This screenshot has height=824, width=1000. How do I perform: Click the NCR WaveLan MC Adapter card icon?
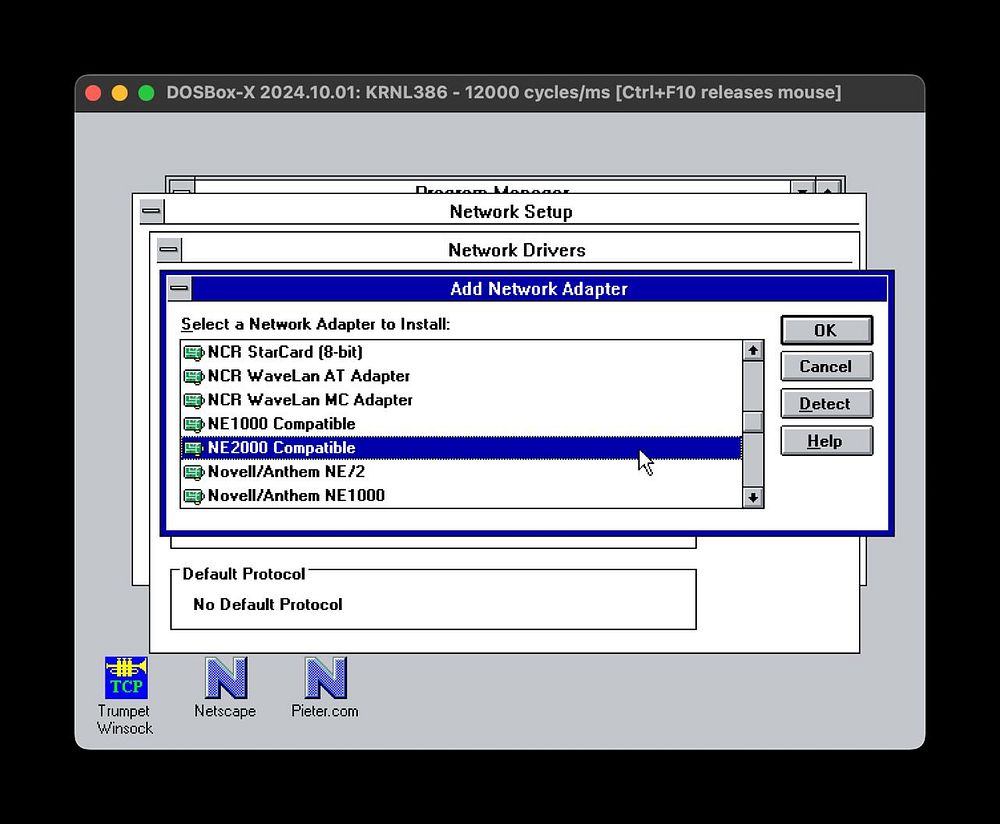(193, 400)
